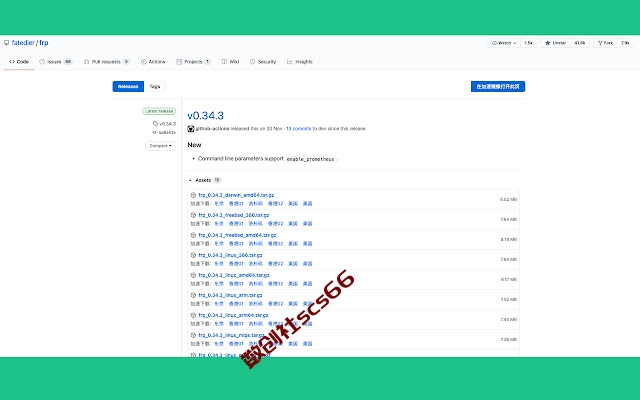
Task: Click package icon beside linux_386 file
Action: 193,255
